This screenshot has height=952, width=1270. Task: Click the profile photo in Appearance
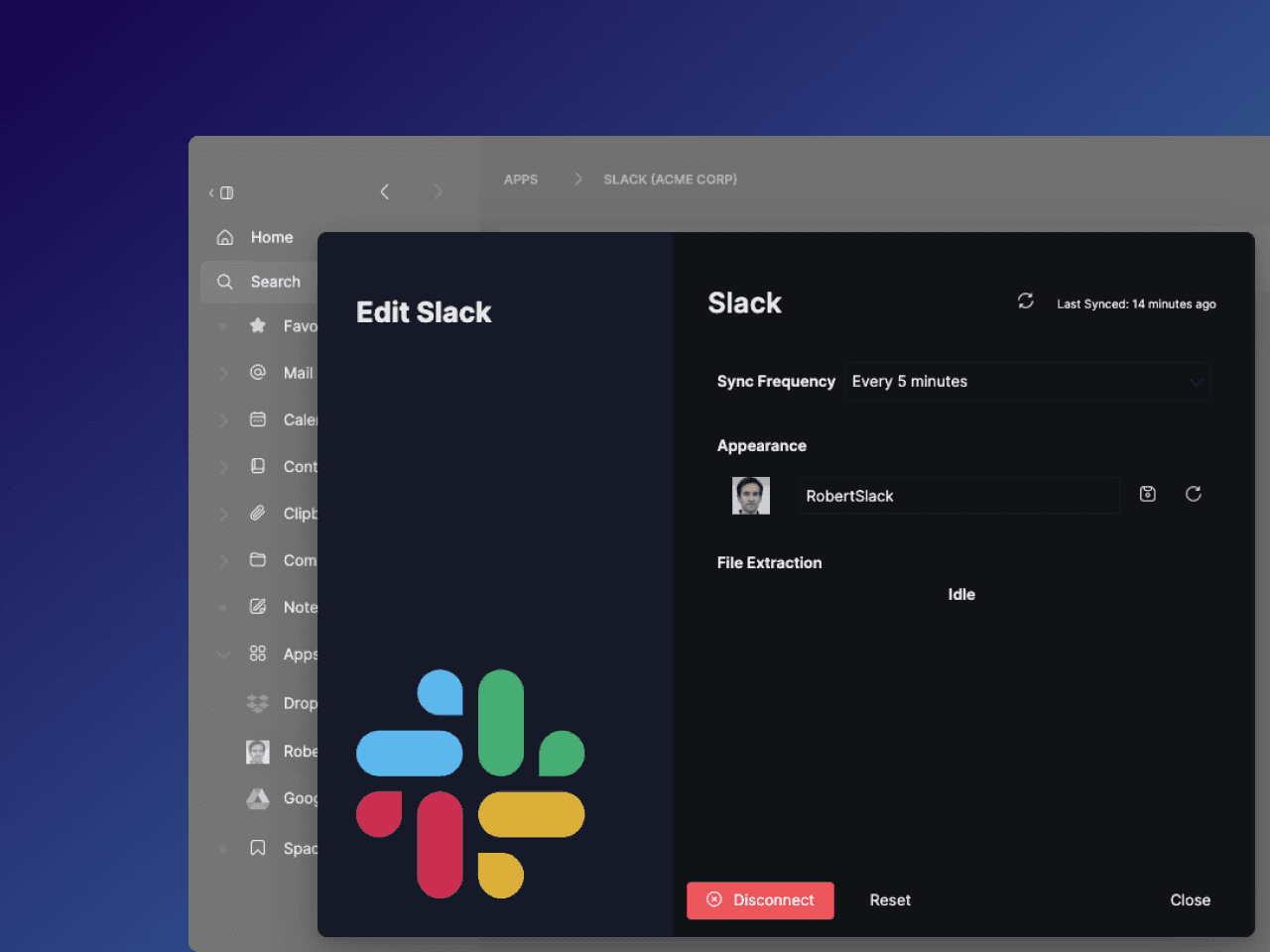tap(751, 496)
